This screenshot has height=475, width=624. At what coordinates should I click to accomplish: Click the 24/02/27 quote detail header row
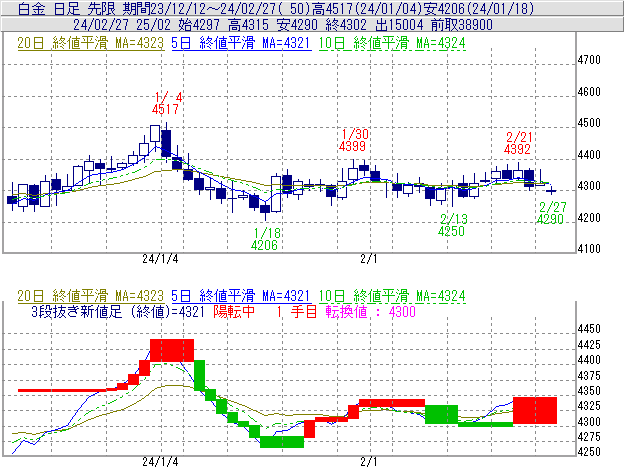(x=312, y=25)
